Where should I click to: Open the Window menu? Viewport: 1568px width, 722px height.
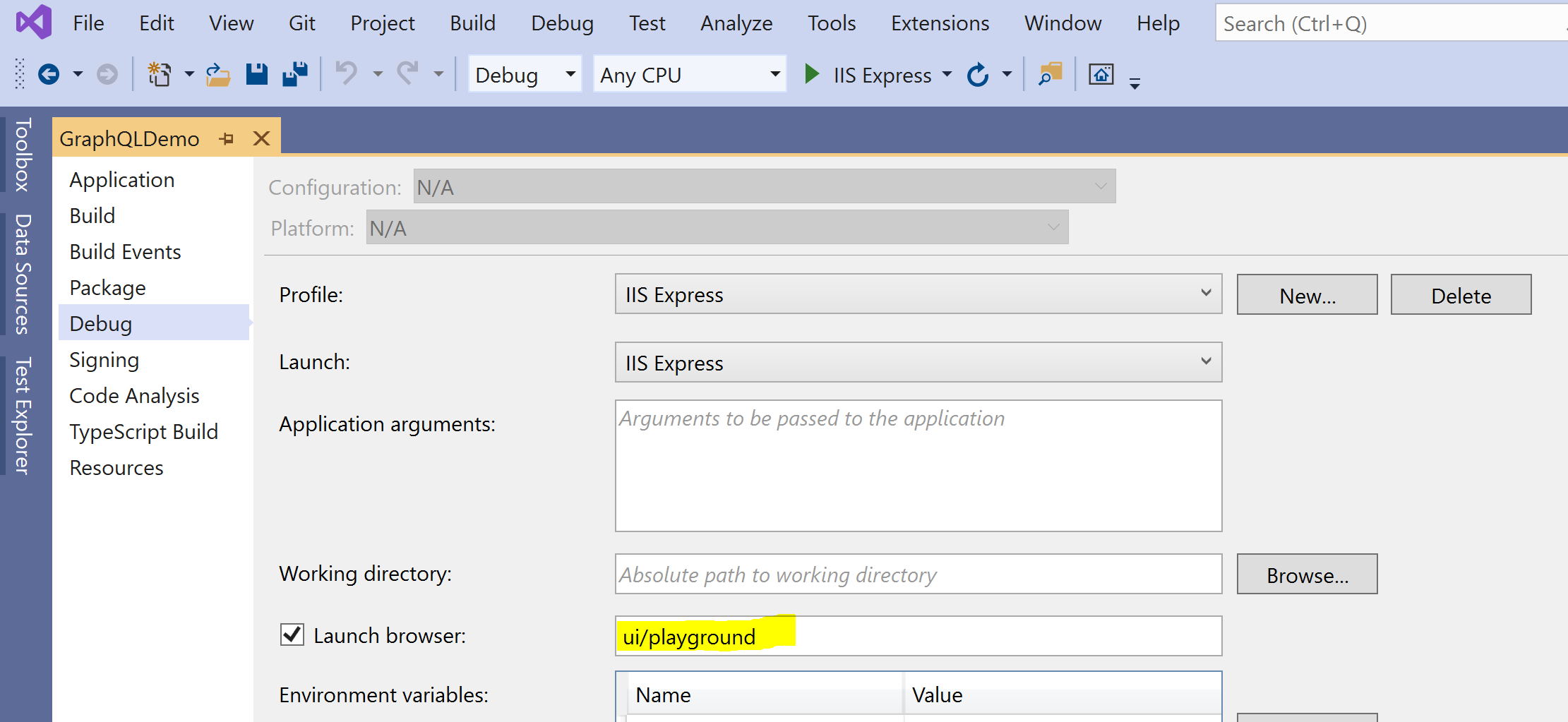pyautogui.click(x=1063, y=23)
